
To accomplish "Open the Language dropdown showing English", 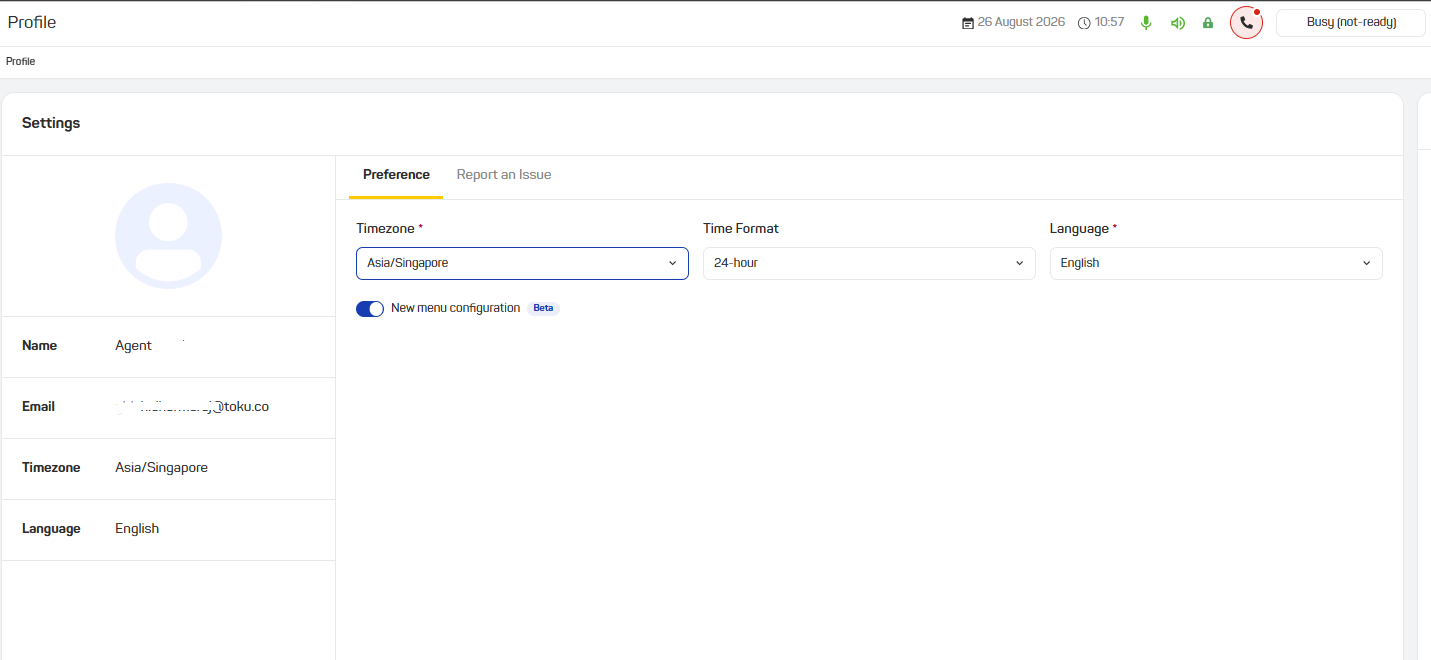I will click(1216, 263).
